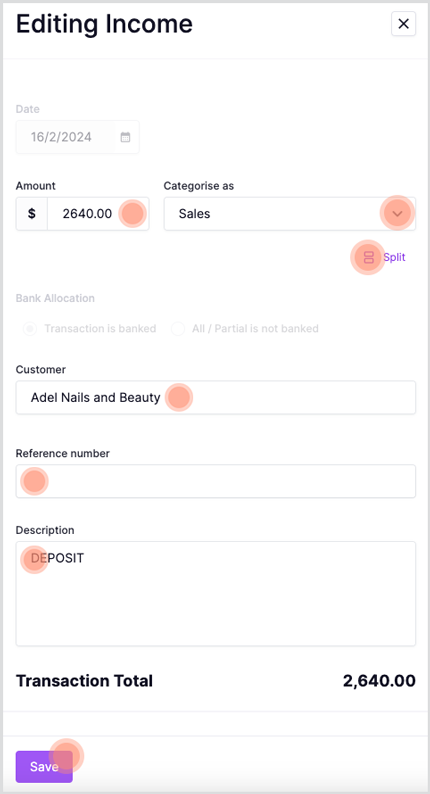
Task: Click the Reference number label
Action: [63, 453]
